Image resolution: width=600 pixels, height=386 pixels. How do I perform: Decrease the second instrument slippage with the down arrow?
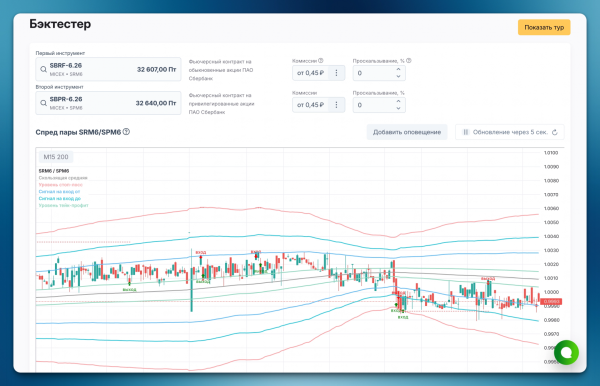click(398, 108)
